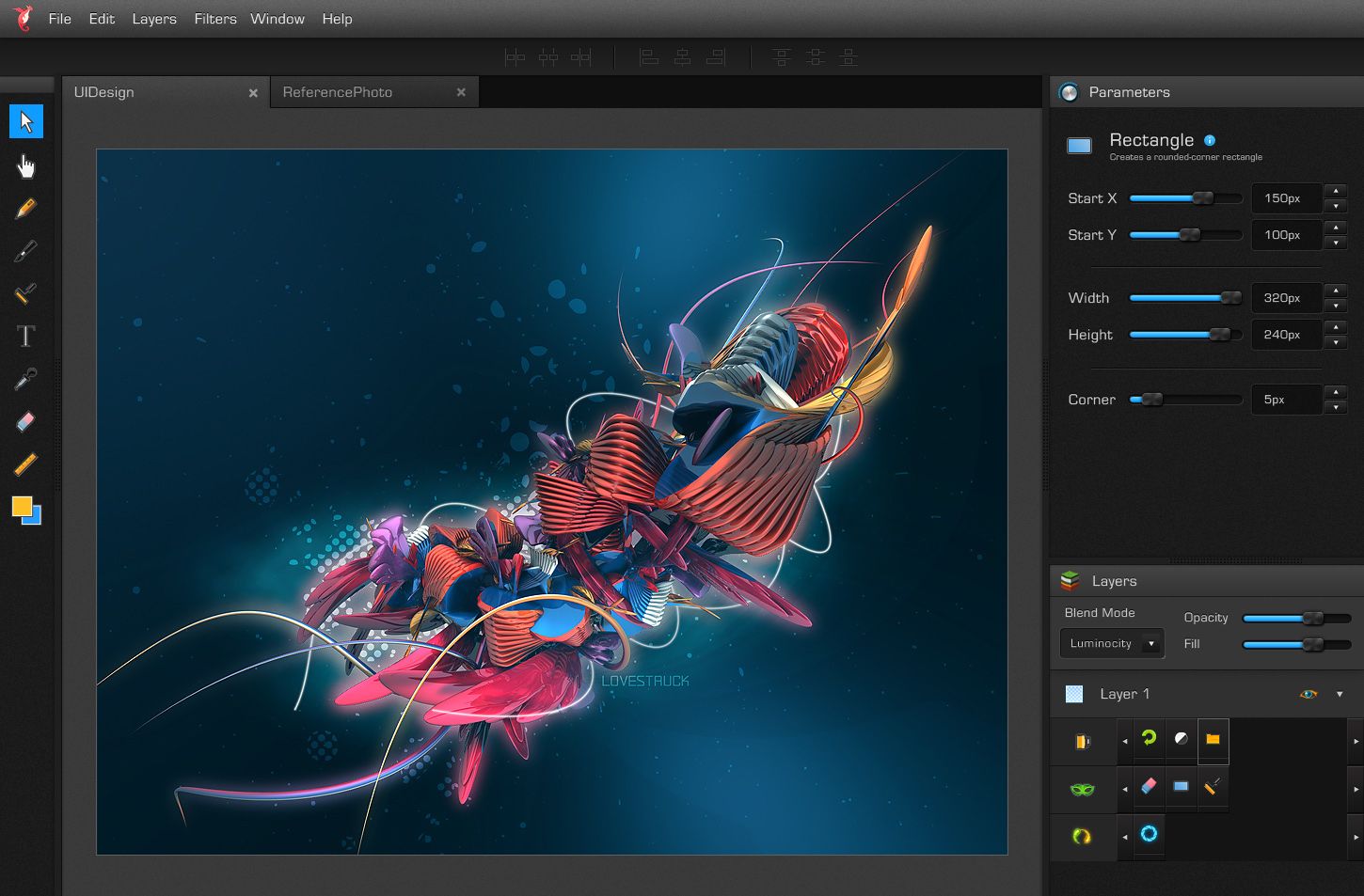
Task: Toggle Layer 1 visibility eye
Action: [1308, 694]
